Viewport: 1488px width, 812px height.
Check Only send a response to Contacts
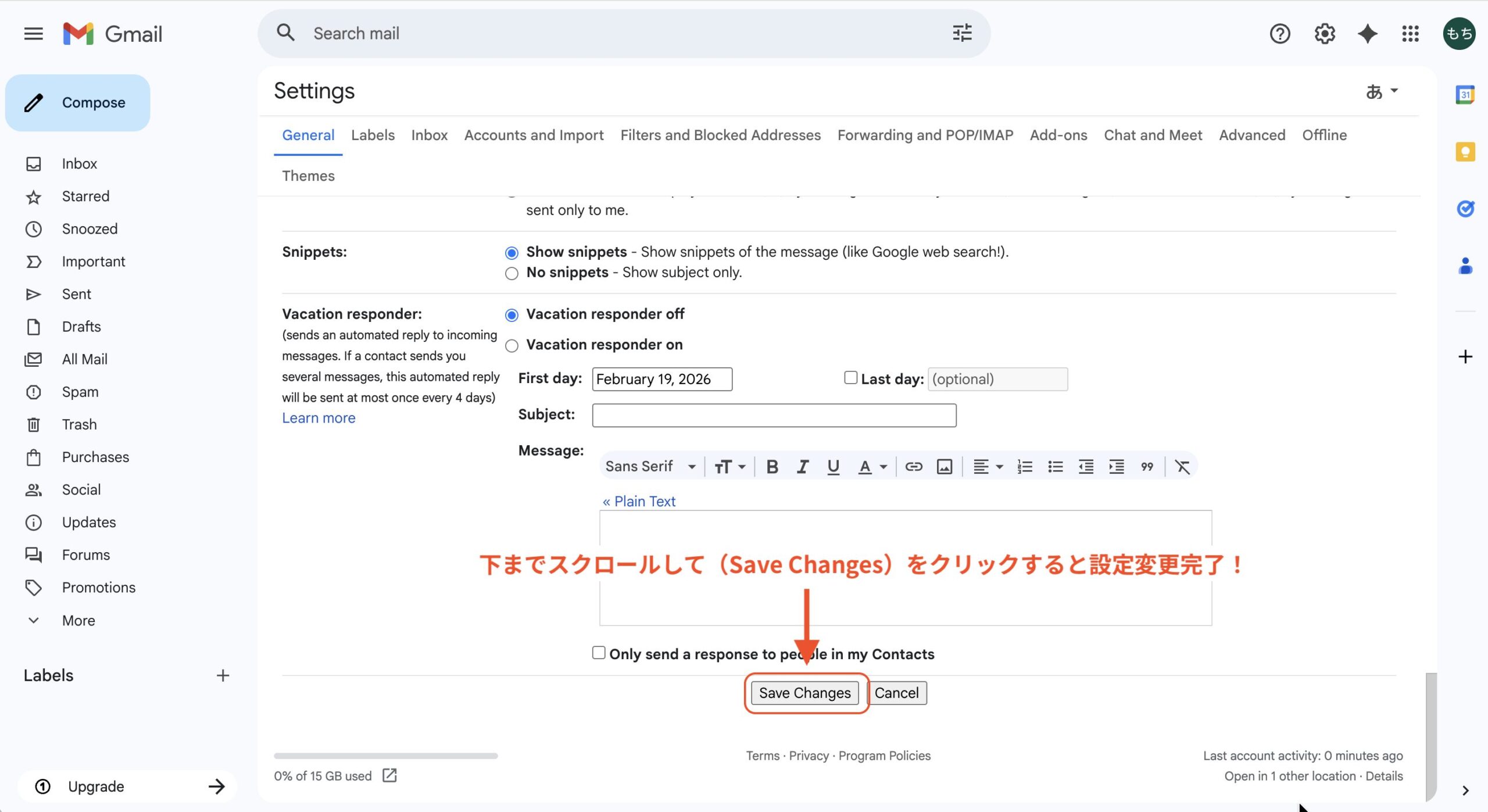[598, 653]
